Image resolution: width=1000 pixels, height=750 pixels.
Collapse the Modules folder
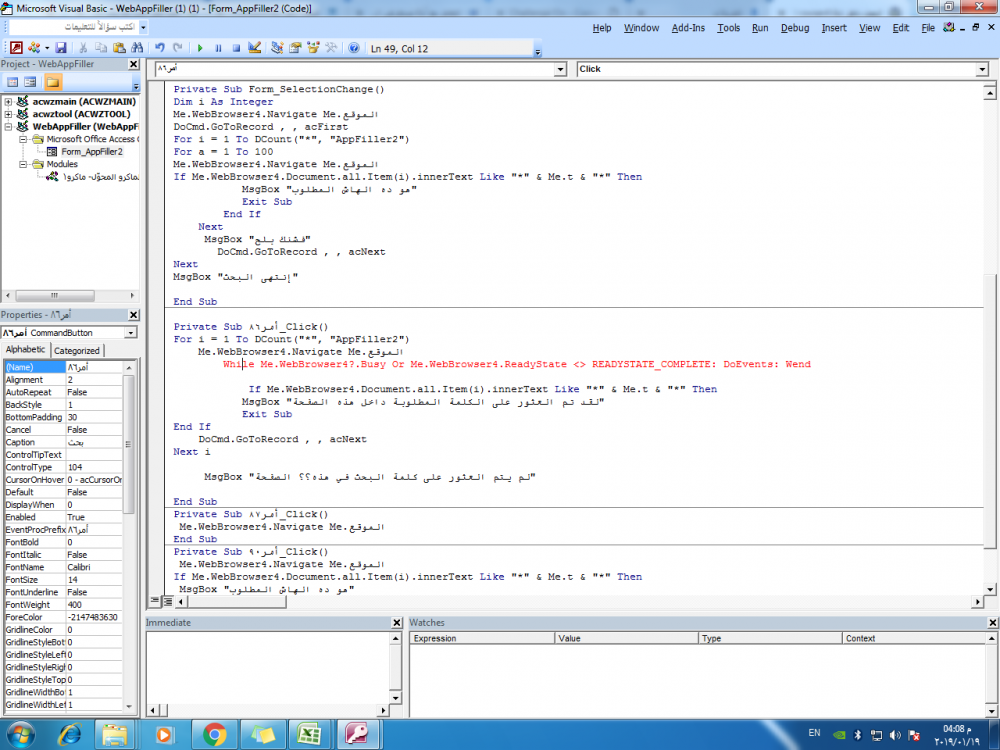[23, 164]
